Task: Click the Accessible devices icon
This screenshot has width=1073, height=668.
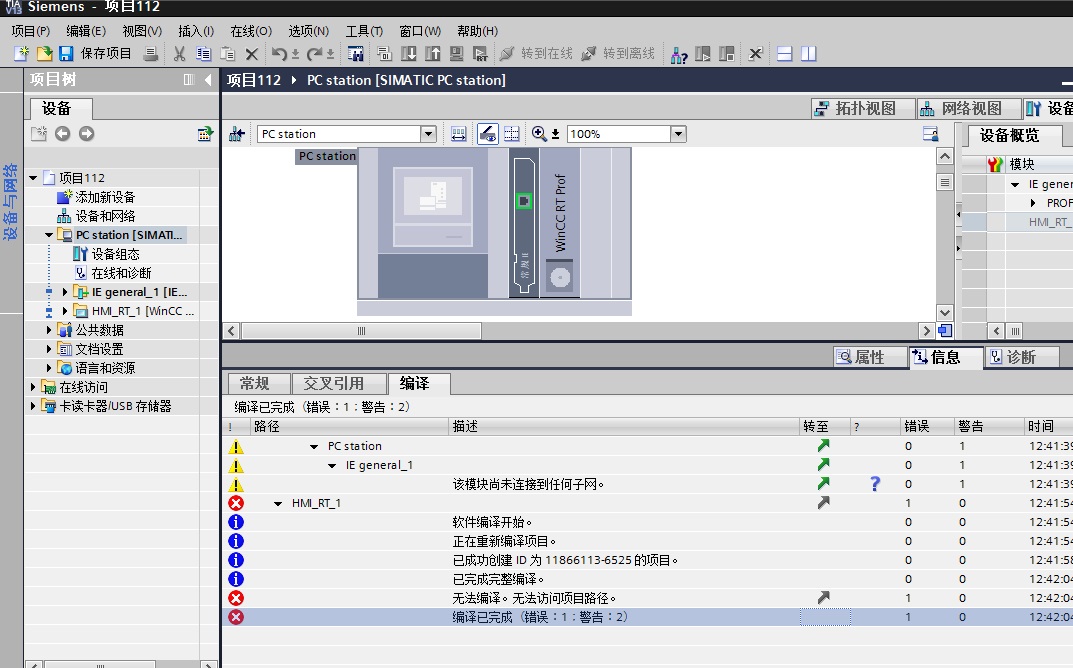Action: (x=679, y=53)
